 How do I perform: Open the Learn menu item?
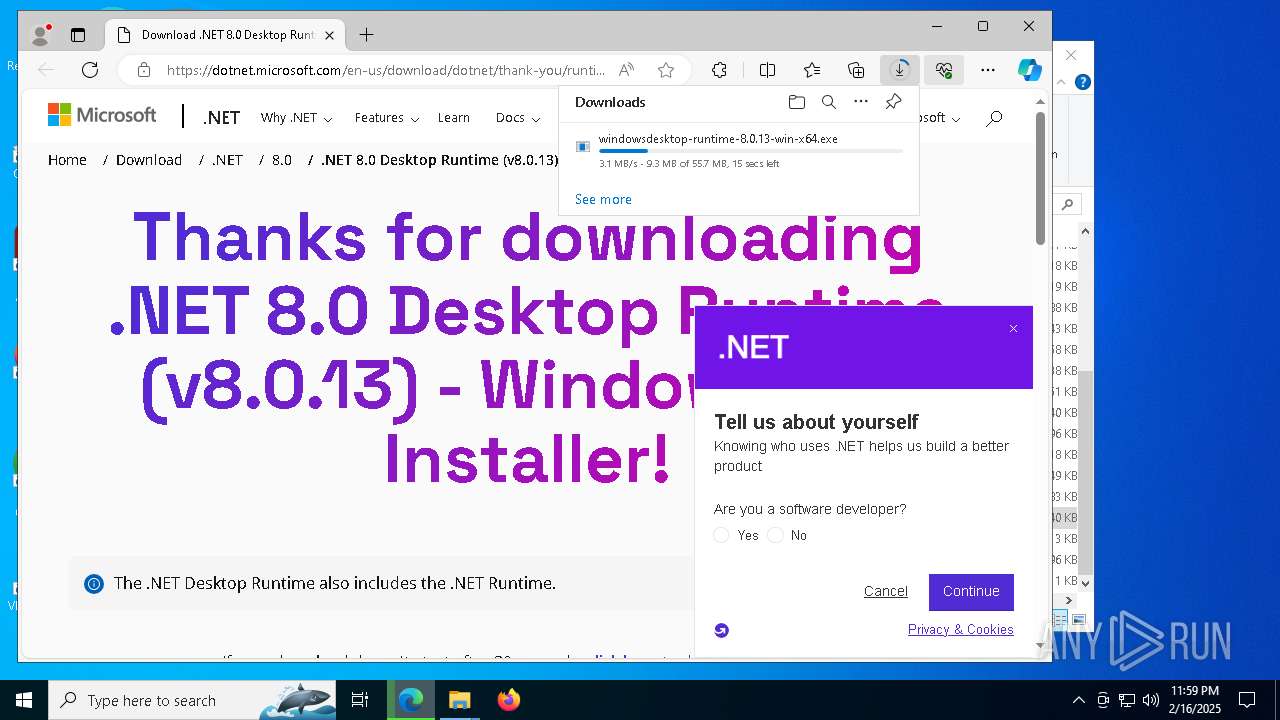point(453,118)
